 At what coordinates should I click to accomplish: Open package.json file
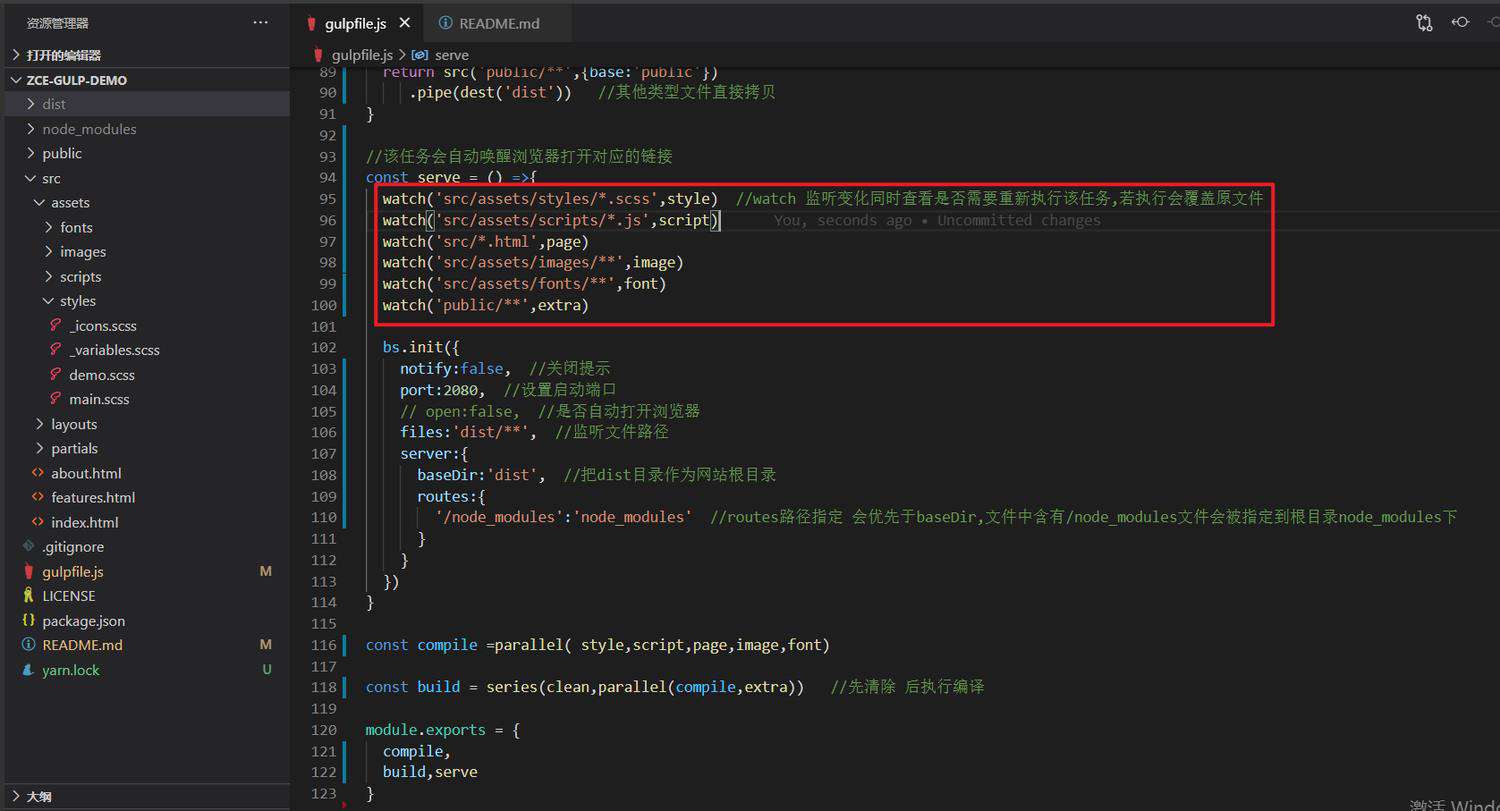coord(147,621)
